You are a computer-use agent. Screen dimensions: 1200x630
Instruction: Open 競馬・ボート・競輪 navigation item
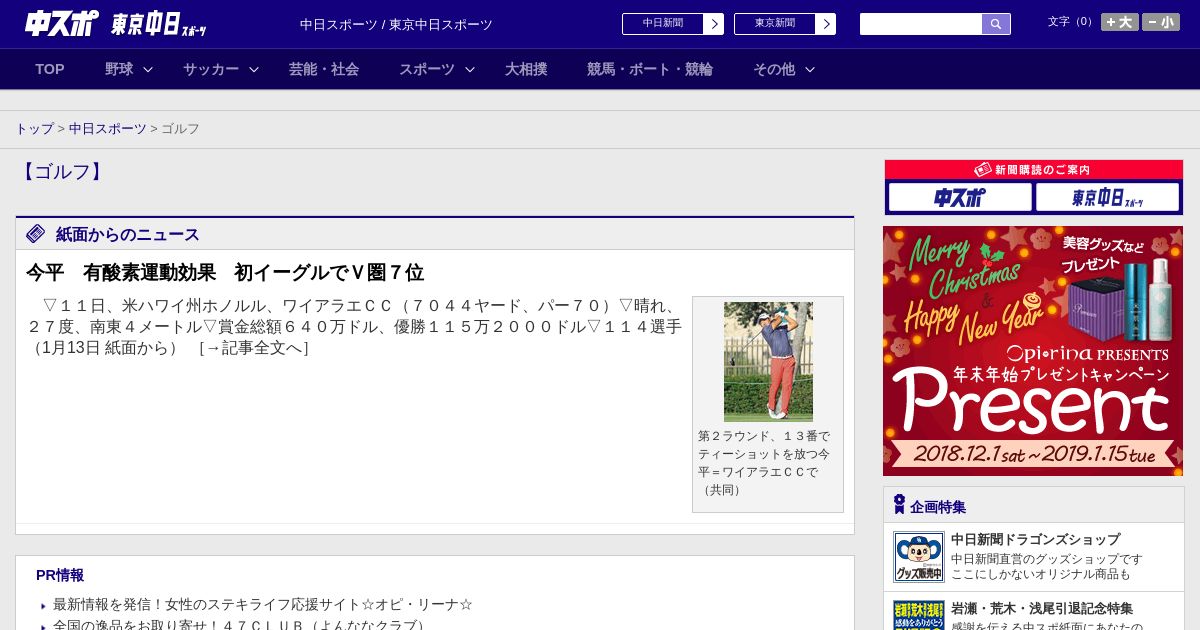tap(650, 69)
